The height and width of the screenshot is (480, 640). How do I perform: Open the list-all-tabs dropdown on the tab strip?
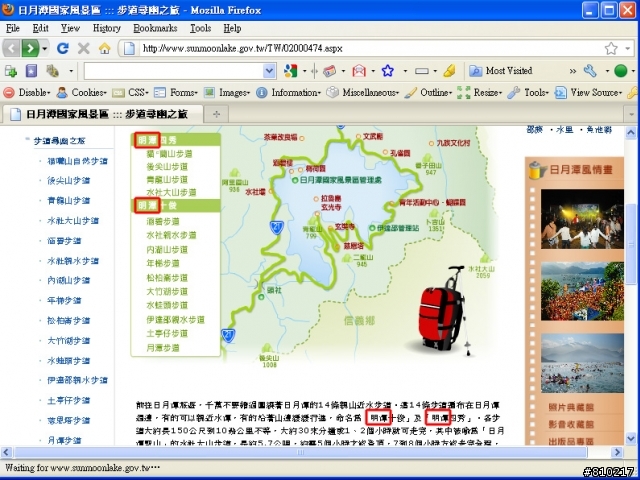pos(631,114)
